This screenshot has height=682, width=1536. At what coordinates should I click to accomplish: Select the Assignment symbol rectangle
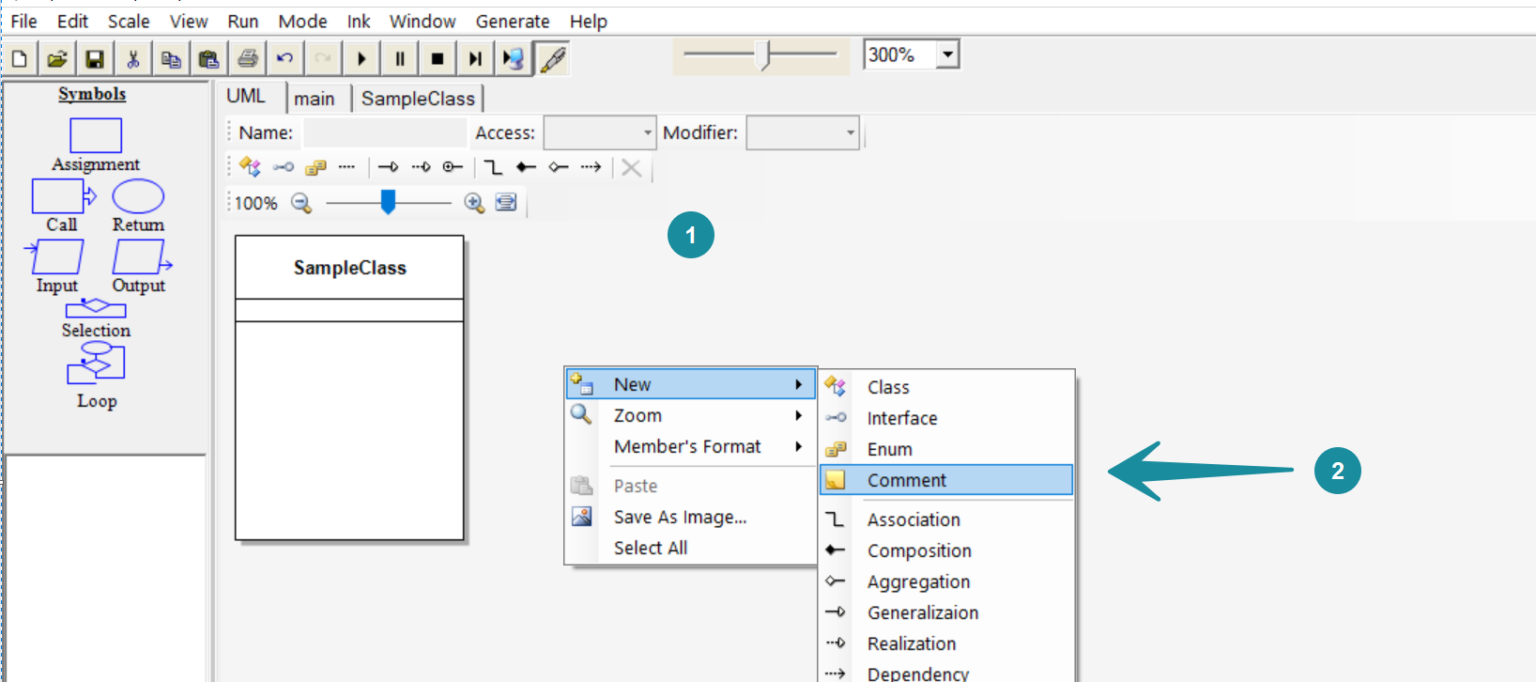pyautogui.click(x=96, y=135)
